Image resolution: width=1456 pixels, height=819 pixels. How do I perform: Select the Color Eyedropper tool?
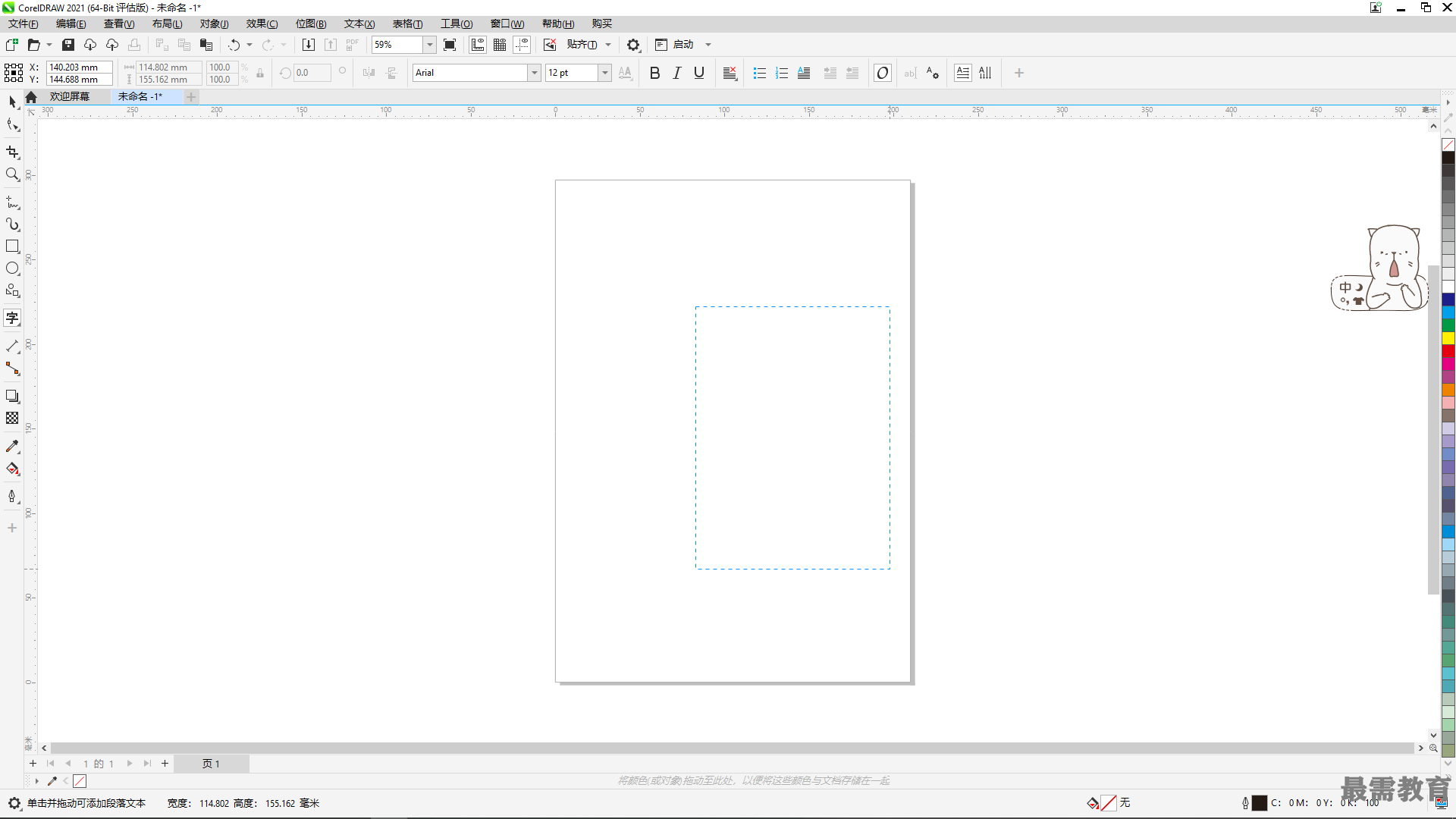click(x=12, y=446)
